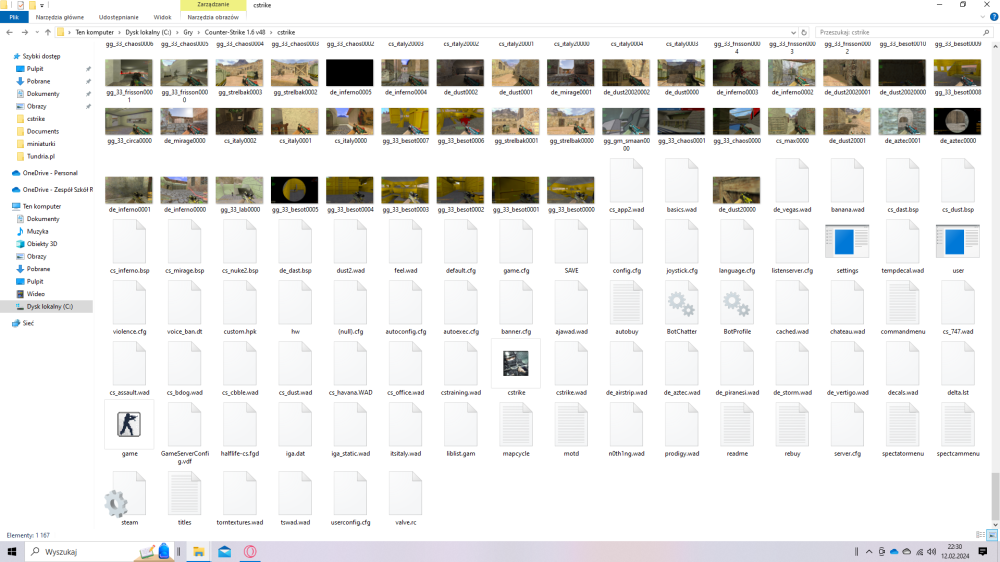Navigate to Dysk lokalny (C:) breadcrumb
This screenshot has width=1000, height=562.
(x=148, y=32)
